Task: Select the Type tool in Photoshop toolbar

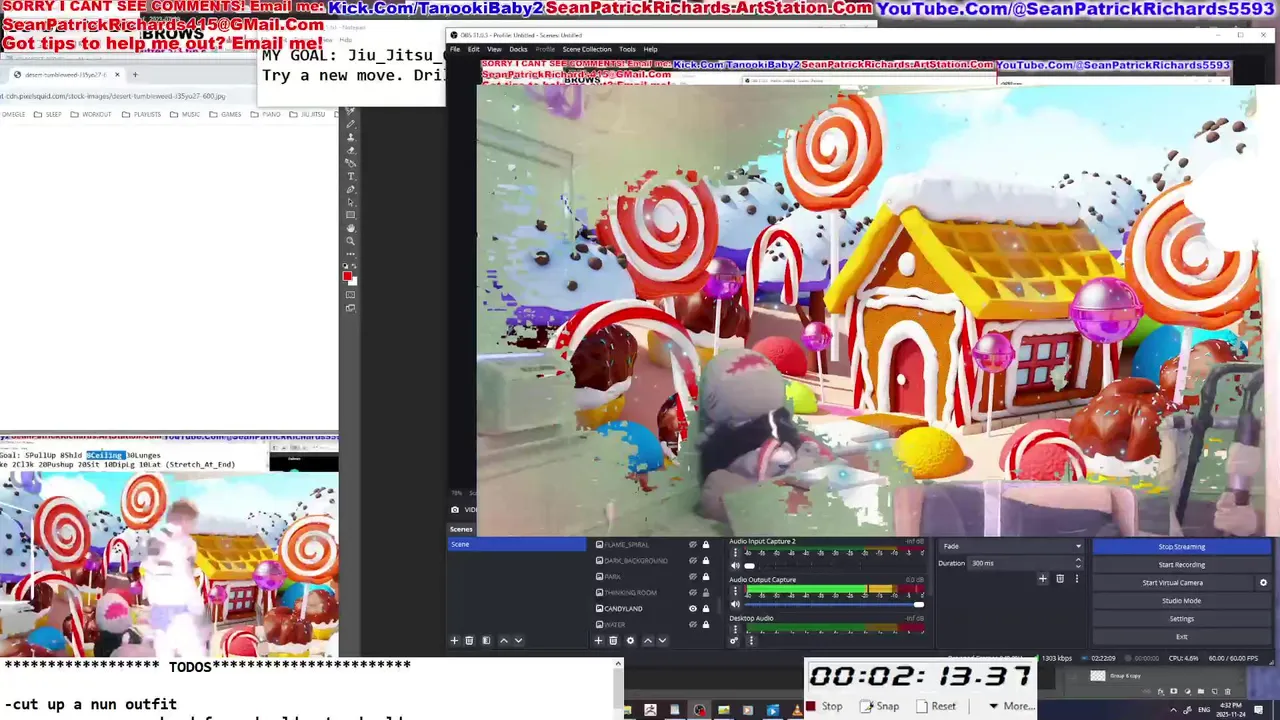Action: tap(350, 176)
